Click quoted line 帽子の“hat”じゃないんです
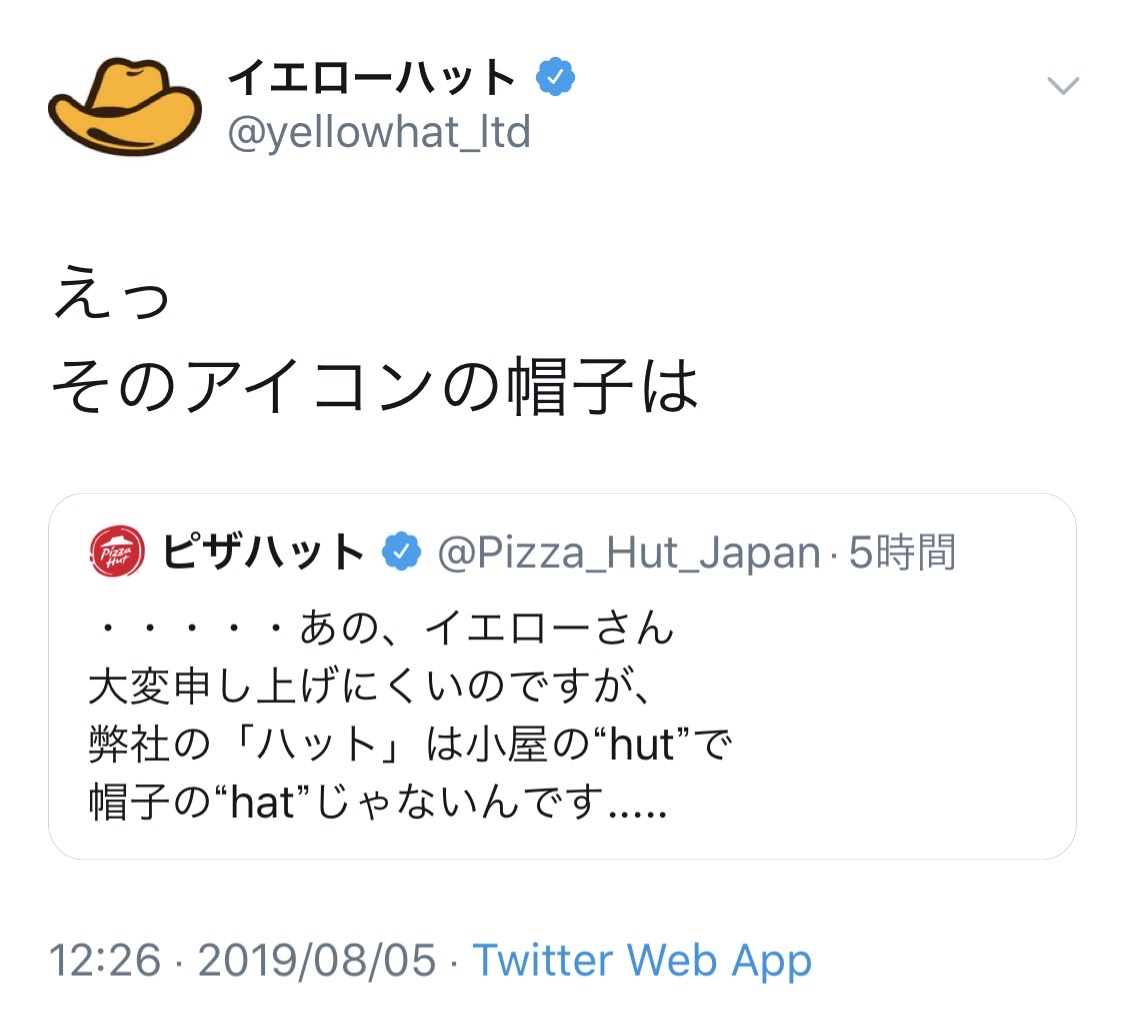 coord(376,803)
